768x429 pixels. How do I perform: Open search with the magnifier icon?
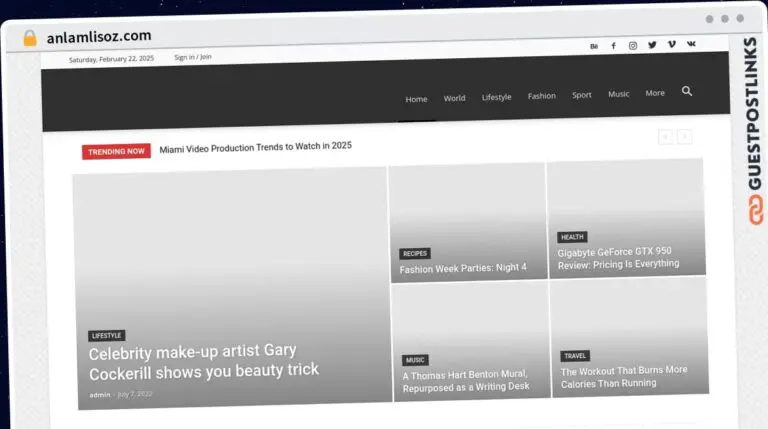coord(687,91)
